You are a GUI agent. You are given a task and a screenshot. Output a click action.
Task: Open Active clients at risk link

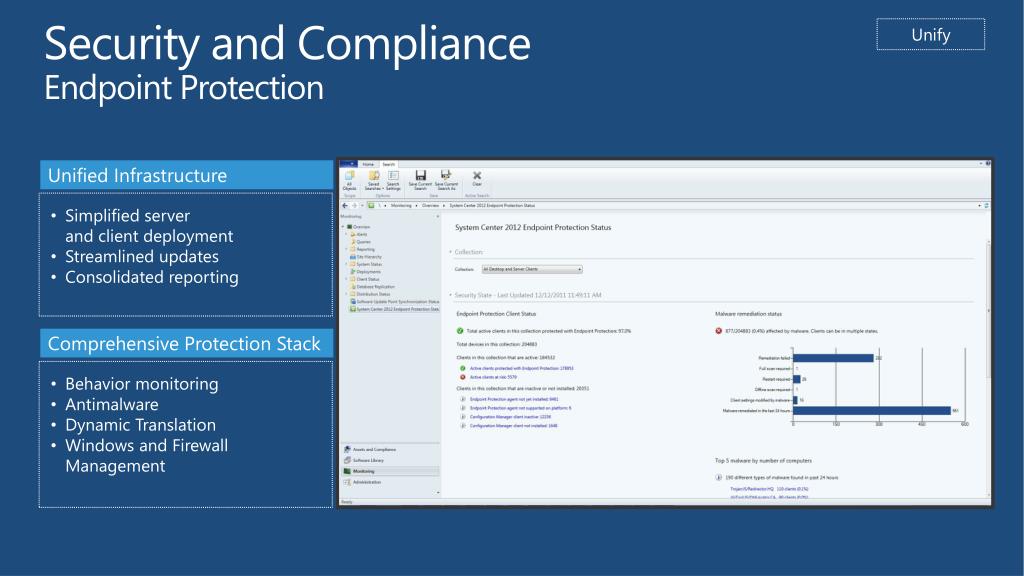coord(493,377)
